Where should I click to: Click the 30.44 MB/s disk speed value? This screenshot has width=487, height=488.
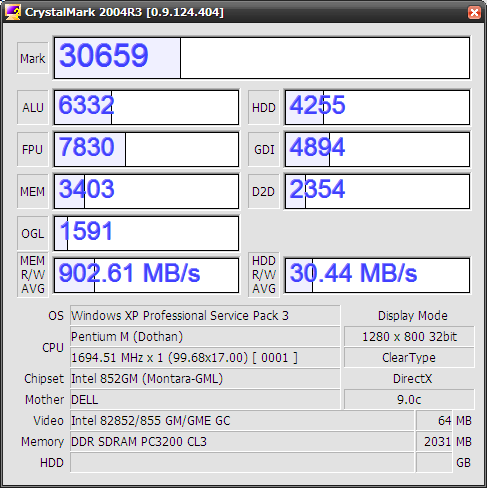click(x=377, y=275)
